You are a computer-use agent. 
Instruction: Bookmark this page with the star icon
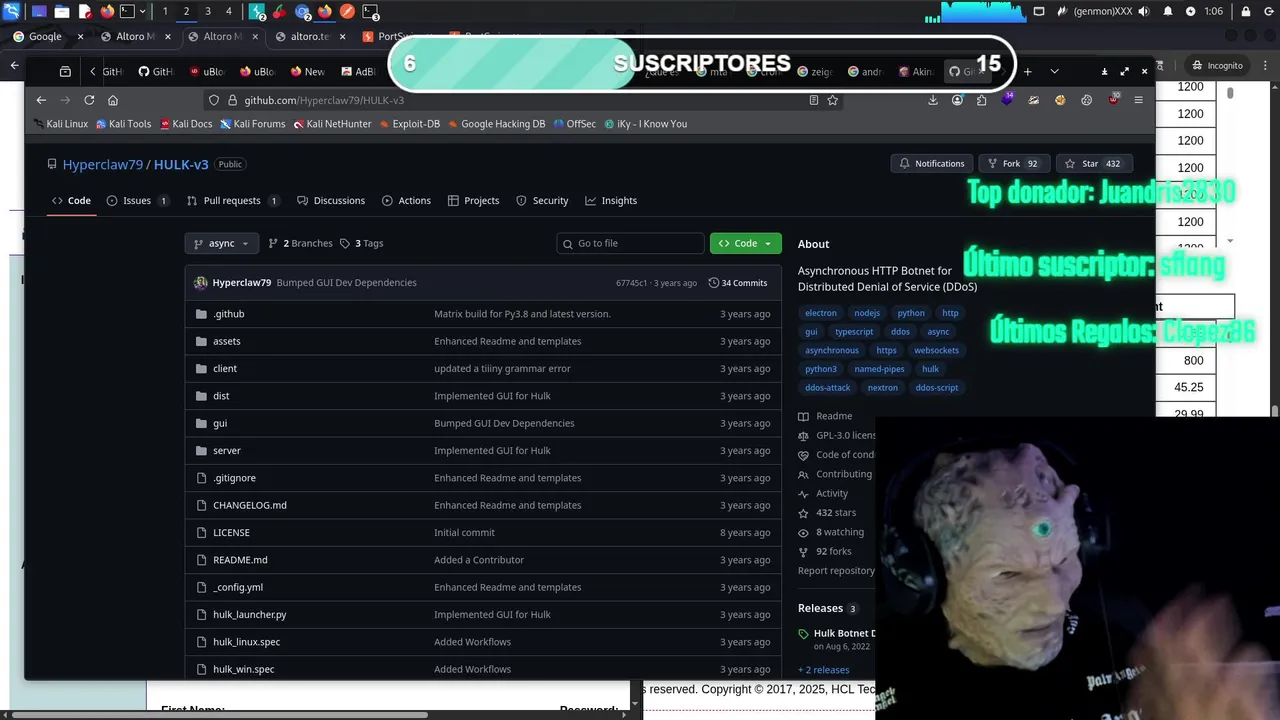[832, 100]
